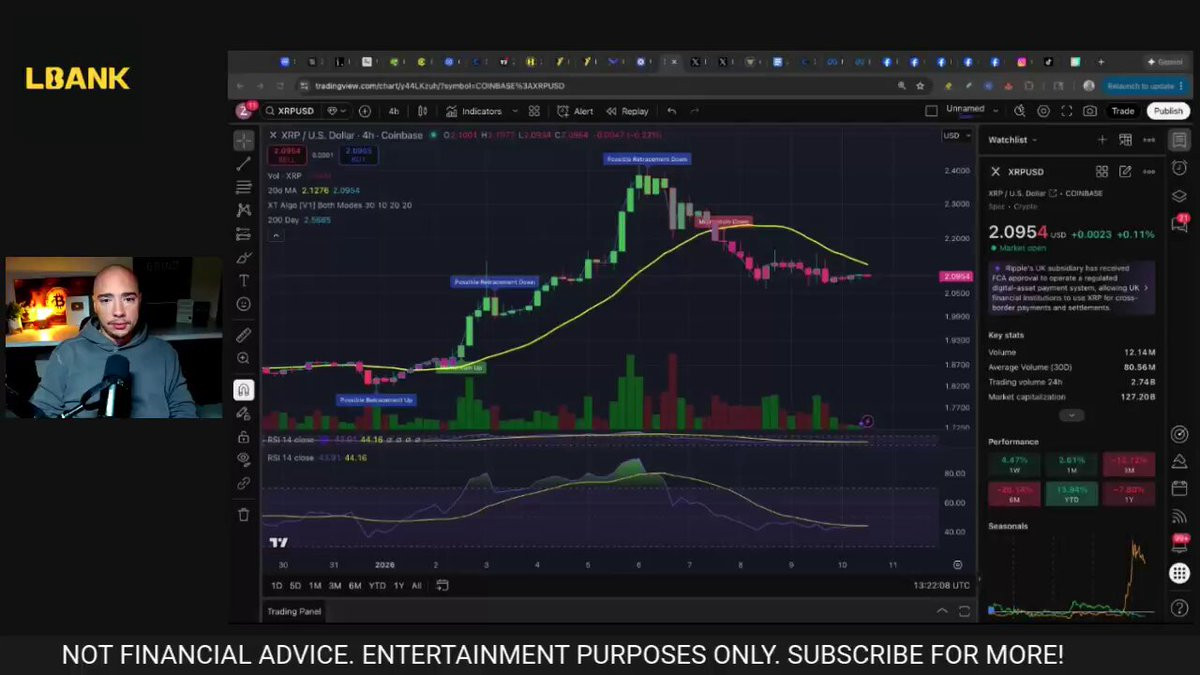Click the trash remove objects icon
Image resolution: width=1200 pixels, height=675 pixels.
tap(243, 515)
